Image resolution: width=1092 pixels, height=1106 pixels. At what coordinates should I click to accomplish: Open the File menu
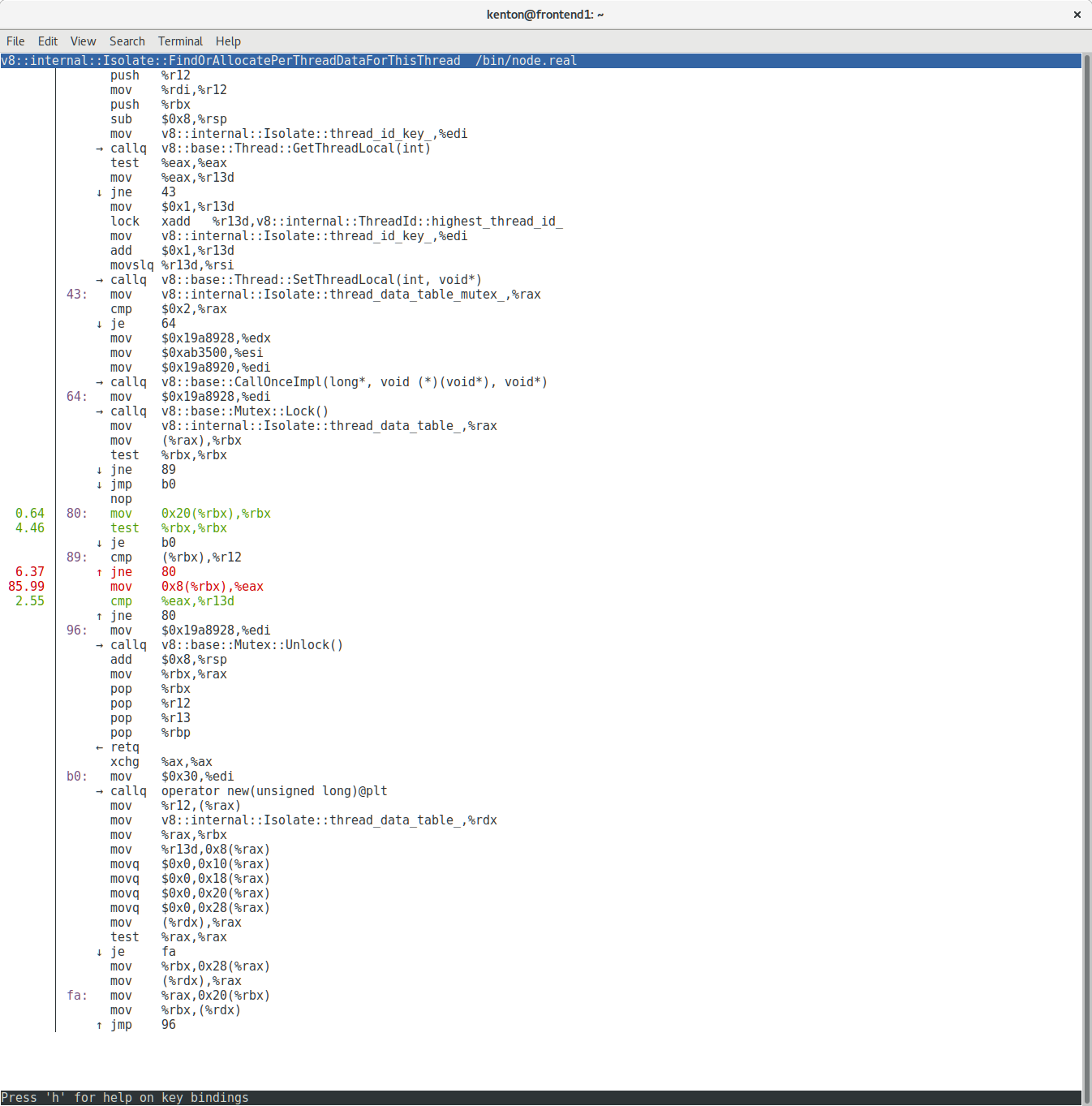click(15, 41)
